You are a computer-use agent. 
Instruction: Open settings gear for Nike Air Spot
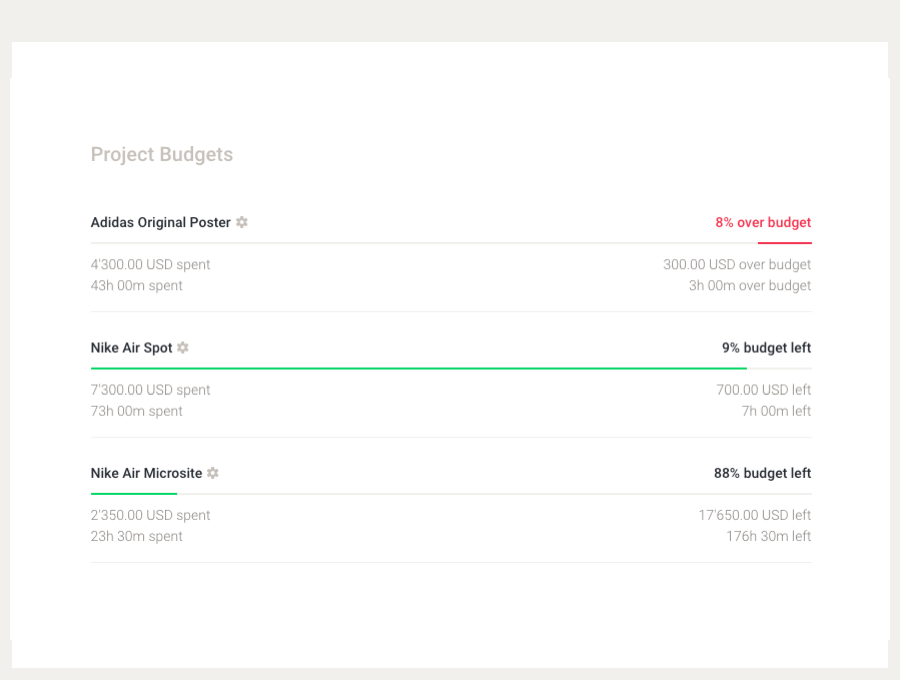pos(182,347)
